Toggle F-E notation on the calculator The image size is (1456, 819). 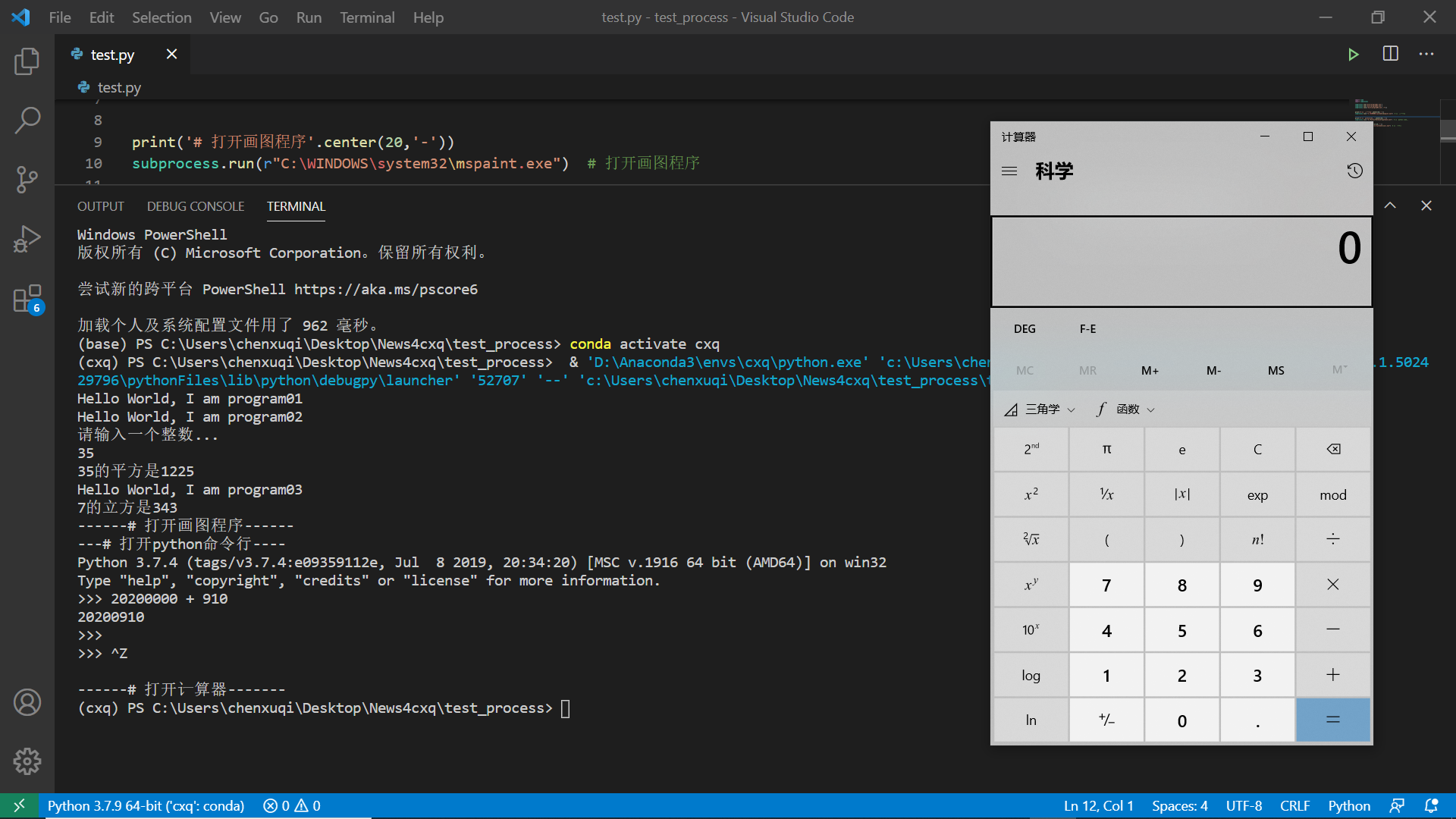point(1087,328)
